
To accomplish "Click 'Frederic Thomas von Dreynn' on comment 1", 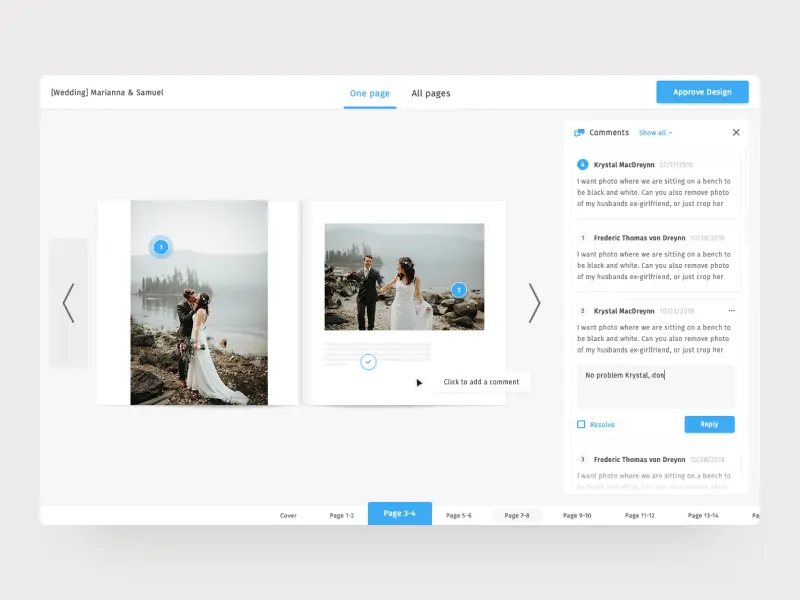I will pos(639,238).
